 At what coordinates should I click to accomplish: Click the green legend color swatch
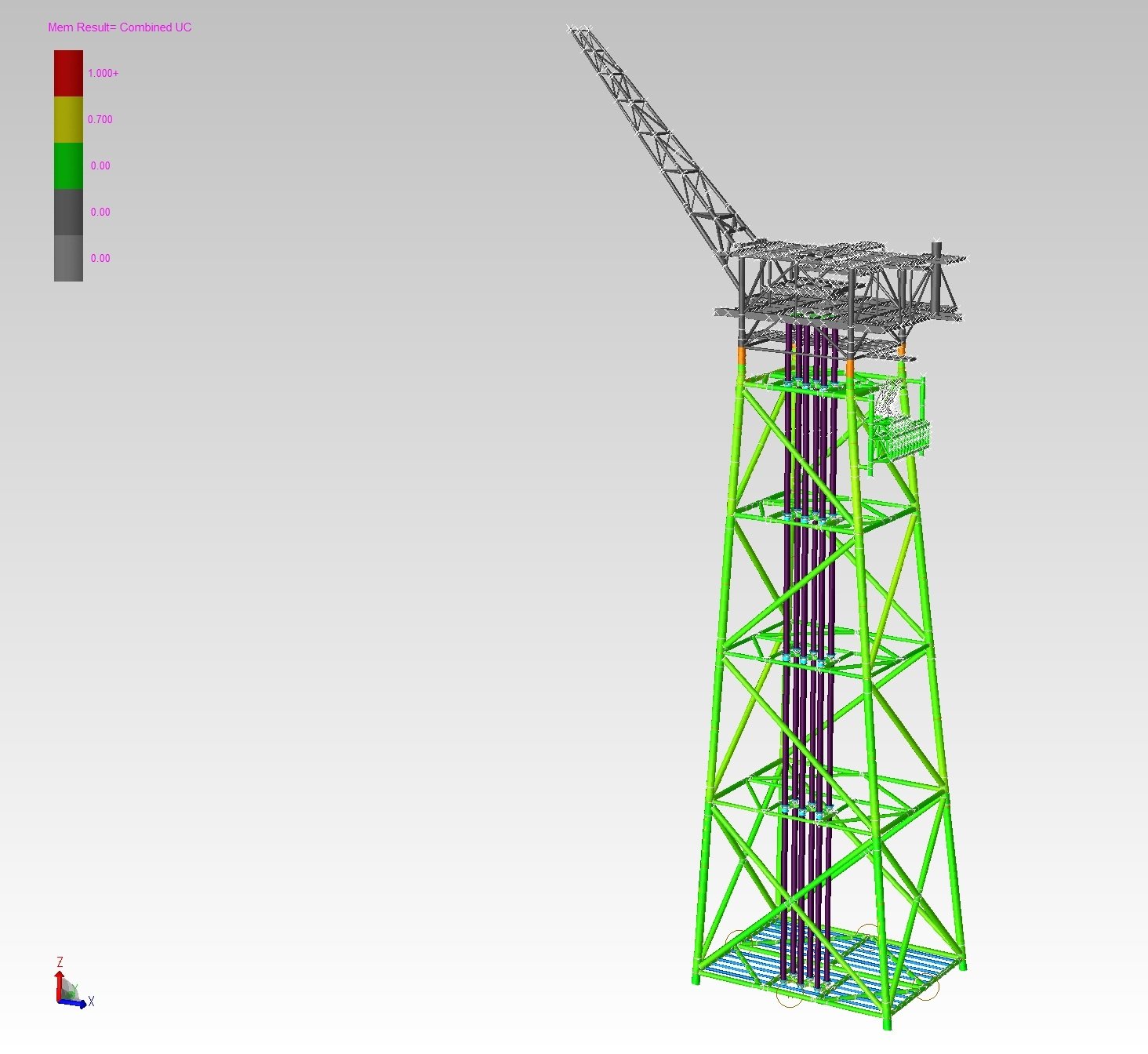[x=68, y=166]
